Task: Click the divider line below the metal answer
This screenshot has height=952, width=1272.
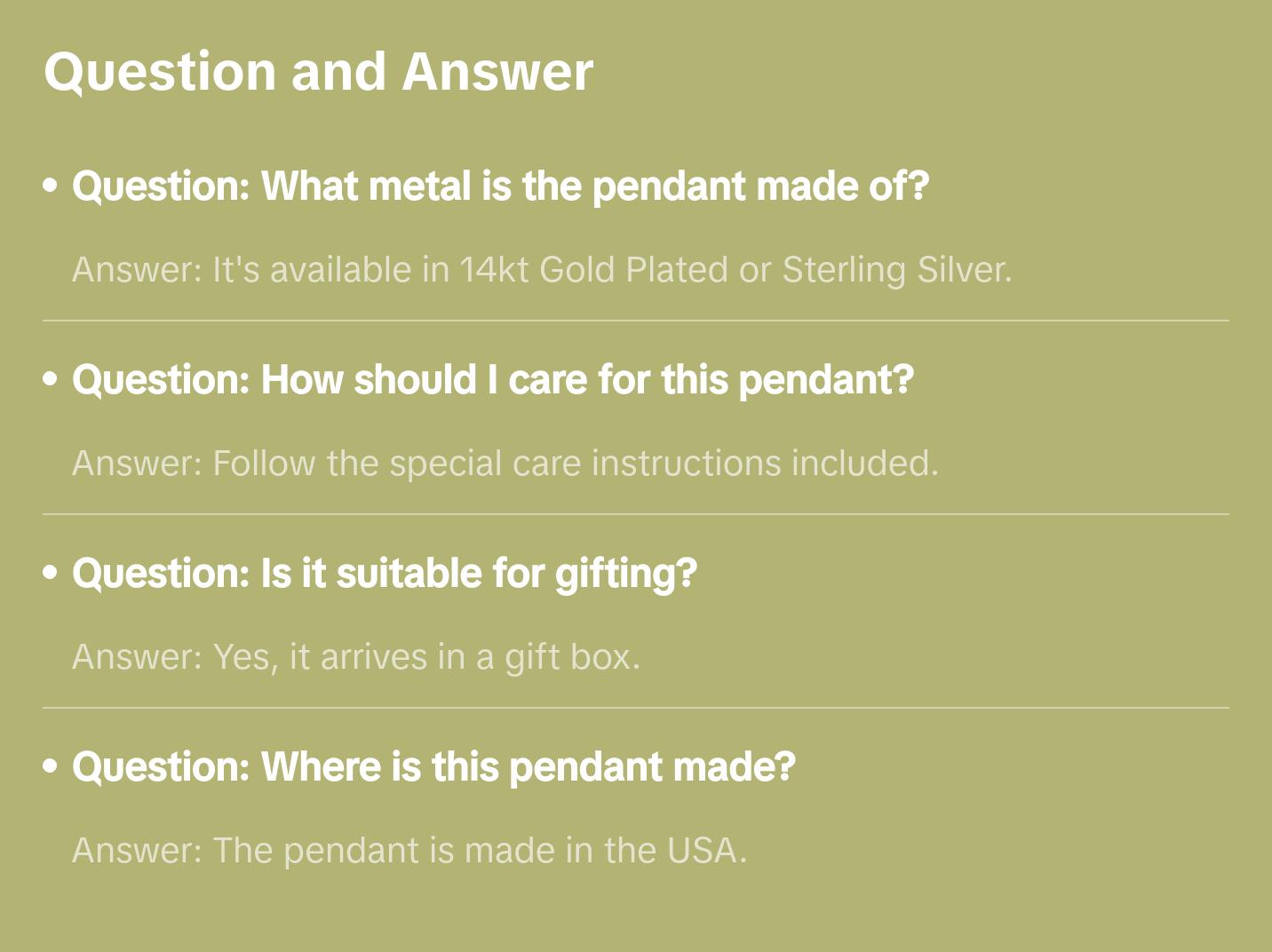Action: coord(636,321)
